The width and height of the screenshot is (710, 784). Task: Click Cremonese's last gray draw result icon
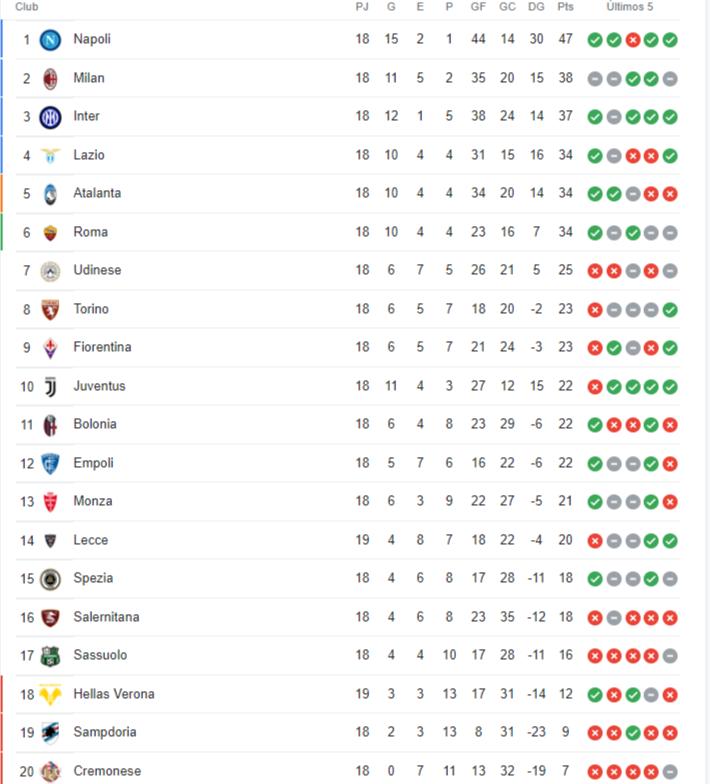[x=670, y=771]
